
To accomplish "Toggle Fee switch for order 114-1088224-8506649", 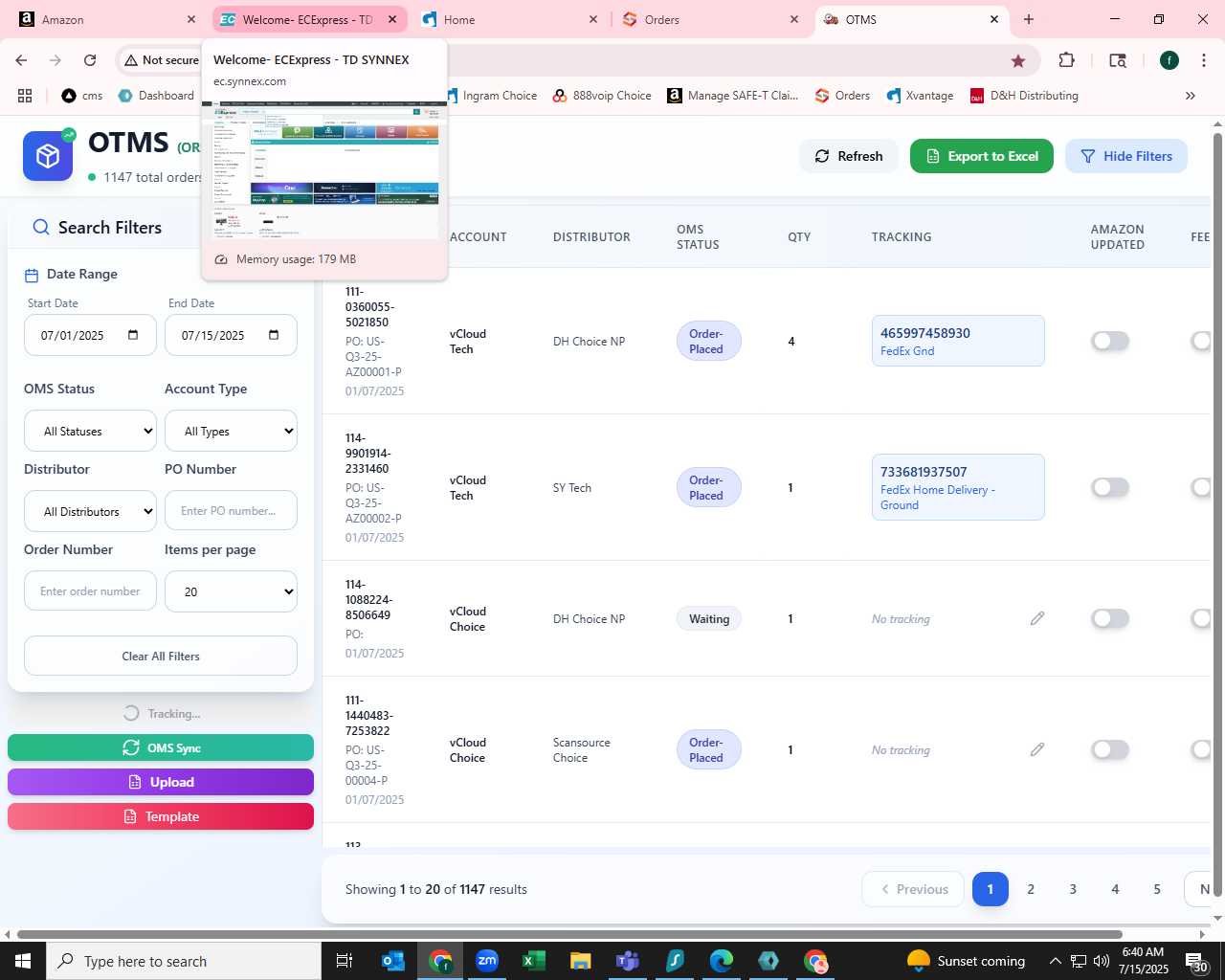I will click(1201, 618).
